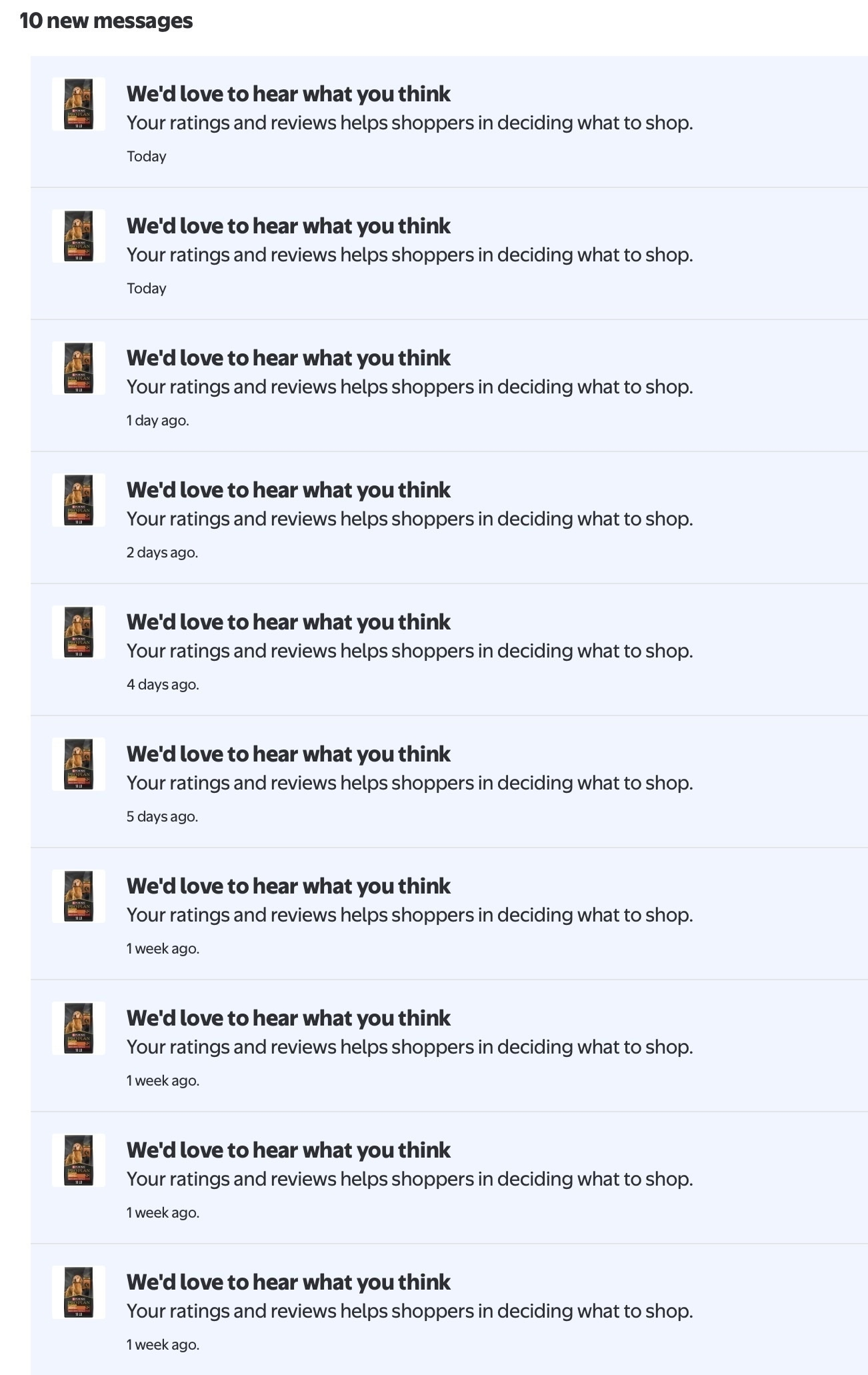Viewport: 868px width, 1375px height.
Task: Select product image in 5 days ago message
Action: click(79, 764)
